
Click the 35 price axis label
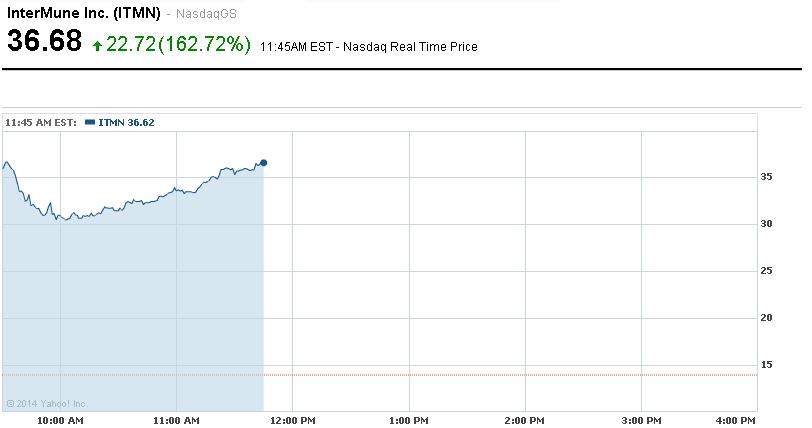tap(768, 176)
